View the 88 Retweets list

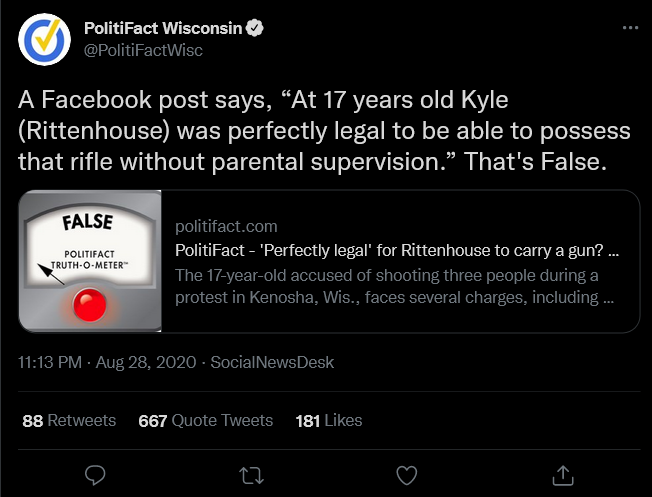coord(69,420)
